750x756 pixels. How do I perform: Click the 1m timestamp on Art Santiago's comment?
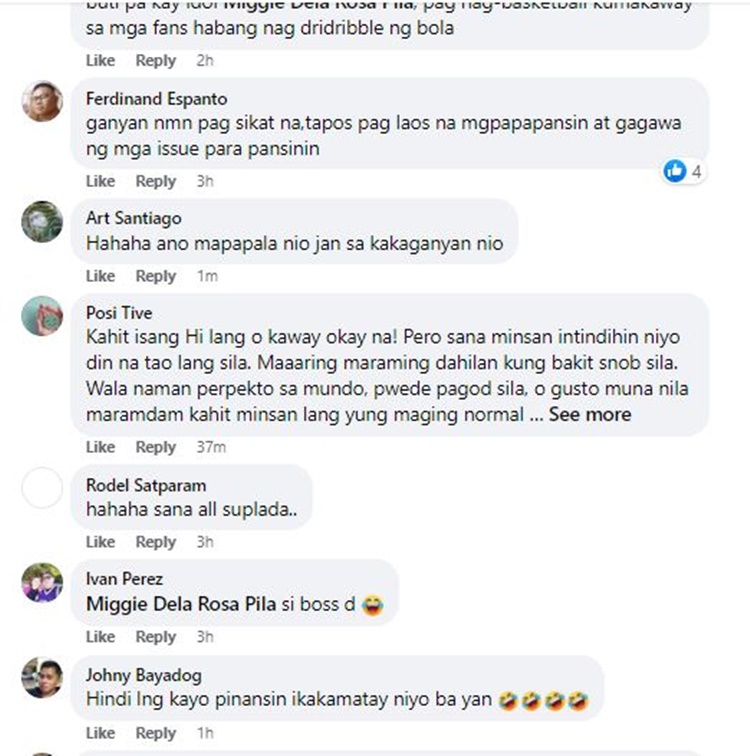pyautogui.click(x=207, y=276)
